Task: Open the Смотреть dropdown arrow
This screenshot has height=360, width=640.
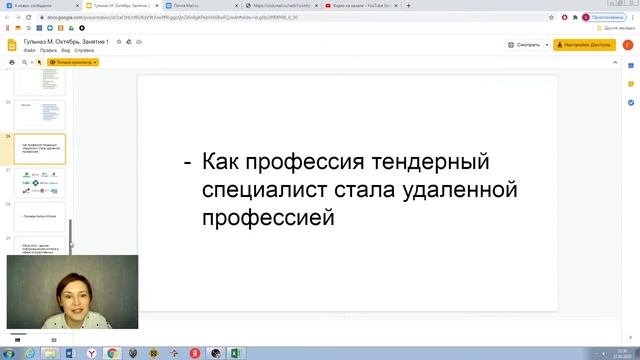Action: coord(547,45)
